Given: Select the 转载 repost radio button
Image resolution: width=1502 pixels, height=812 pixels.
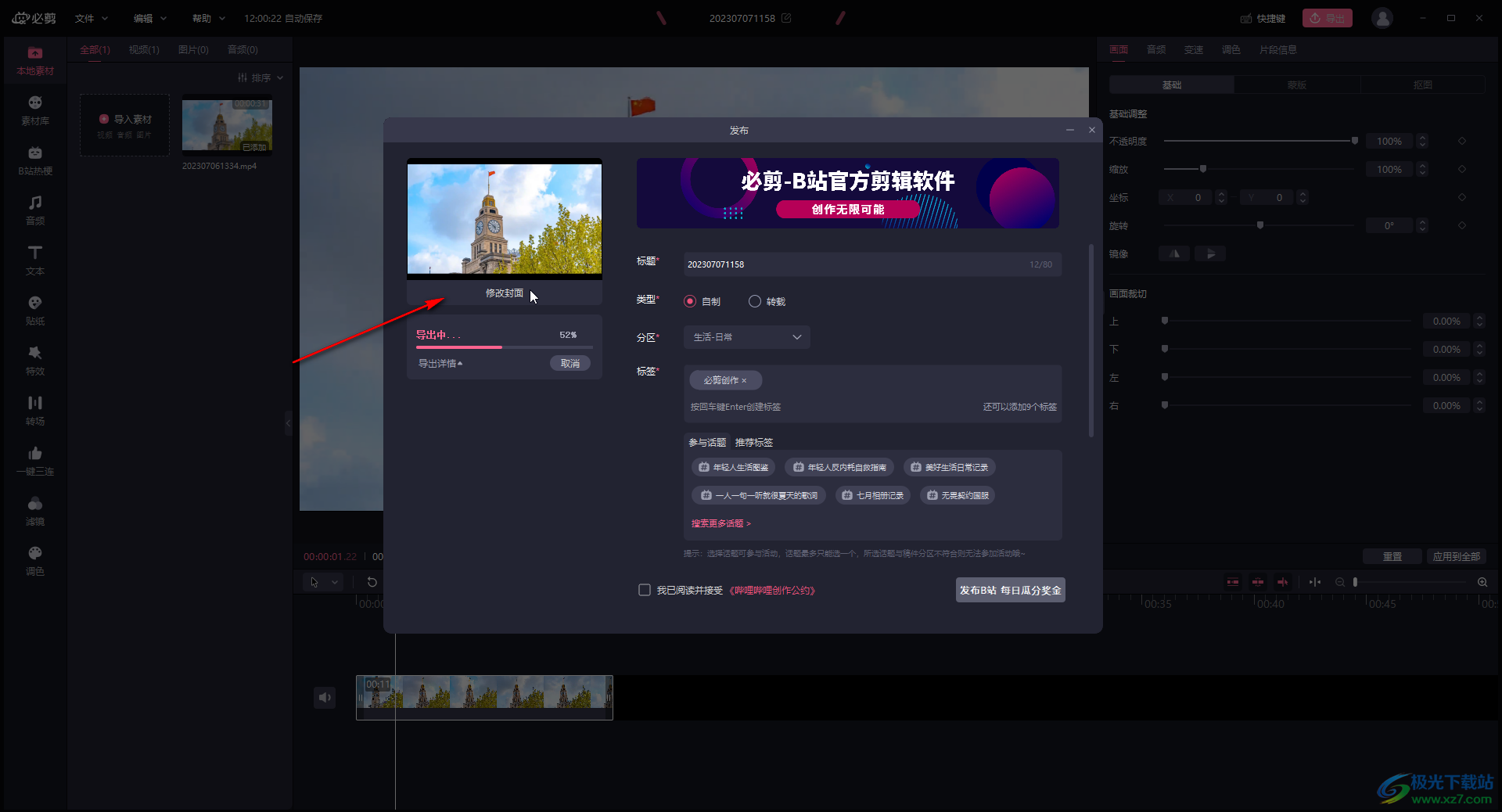Looking at the screenshot, I should click(x=755, y=301).
